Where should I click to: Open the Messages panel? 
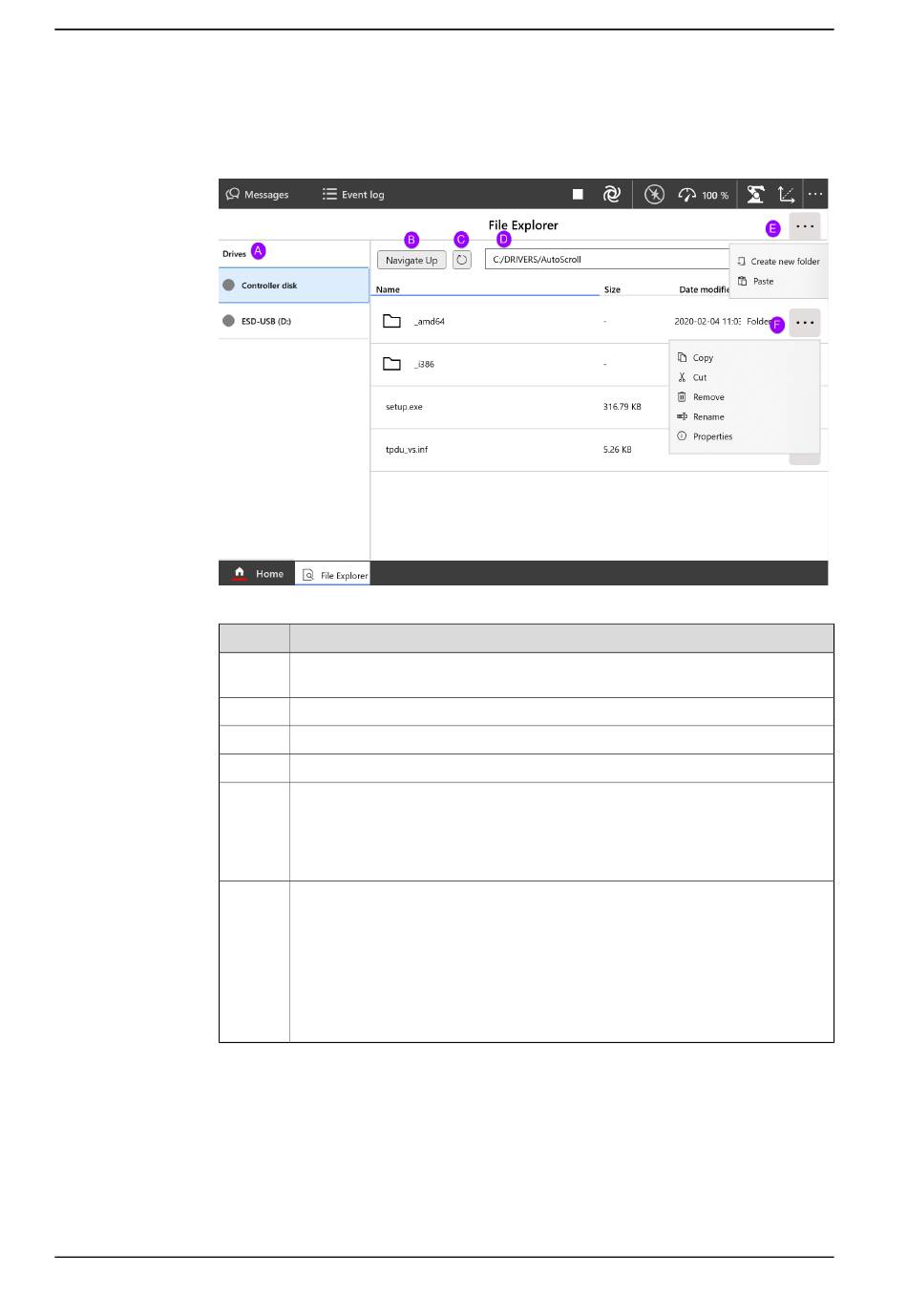pos(257,195)
